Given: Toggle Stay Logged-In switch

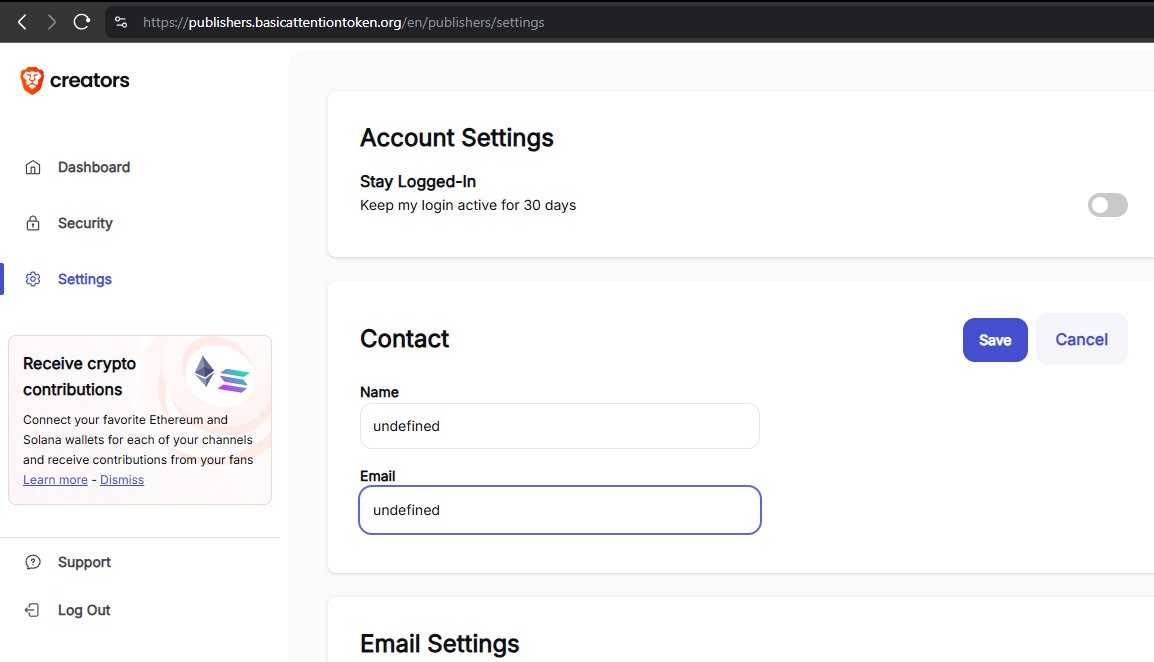Looking at the screenshot, I should 1107,205.
